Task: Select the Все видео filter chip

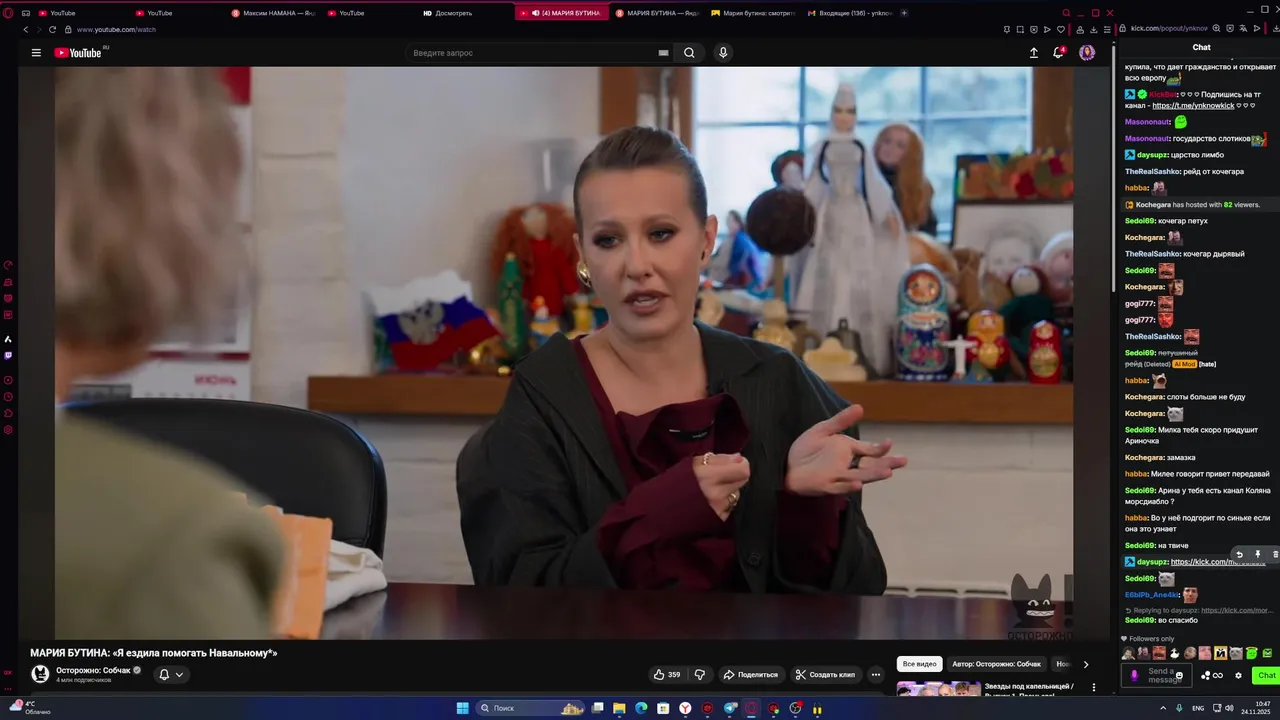Action: coord(919,664)
